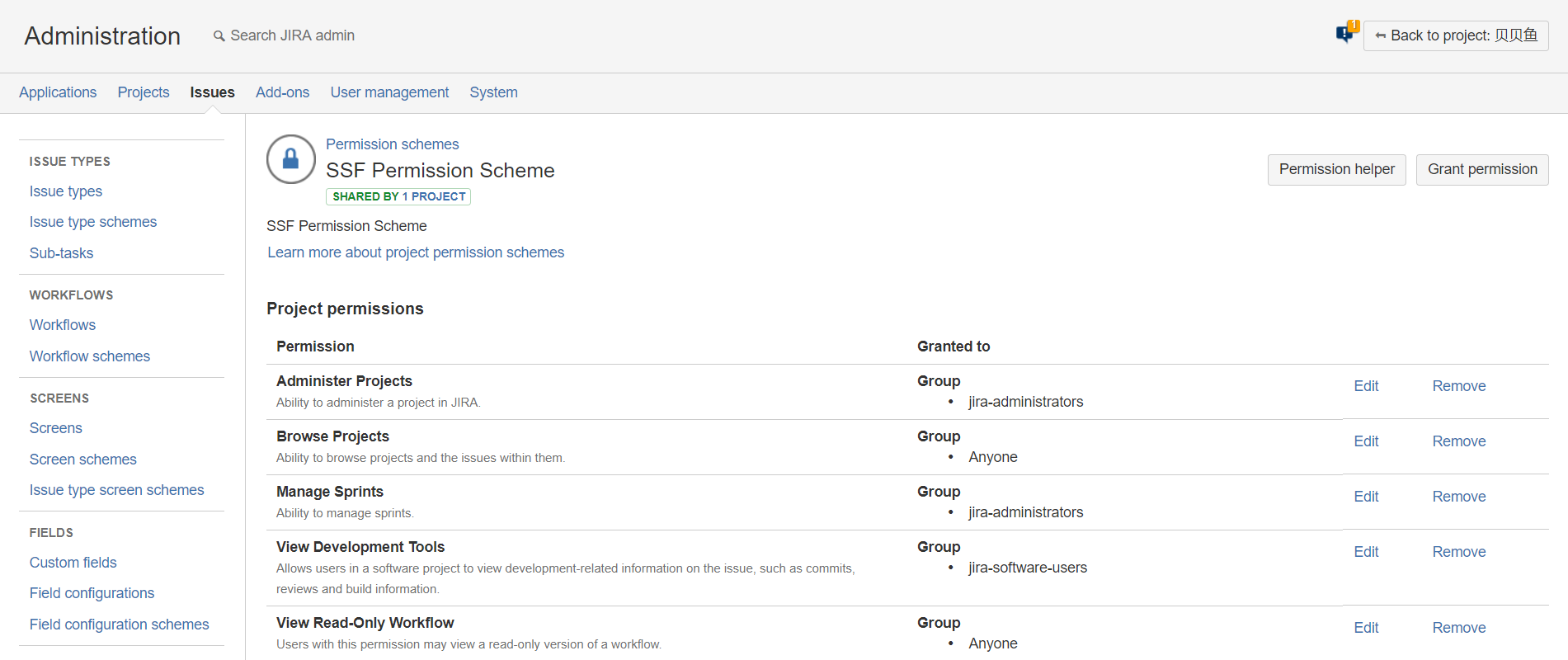The image size is (1568, 660).
Task: Click the Manage Sprints permission name
Action: click(x=330, y=492)
